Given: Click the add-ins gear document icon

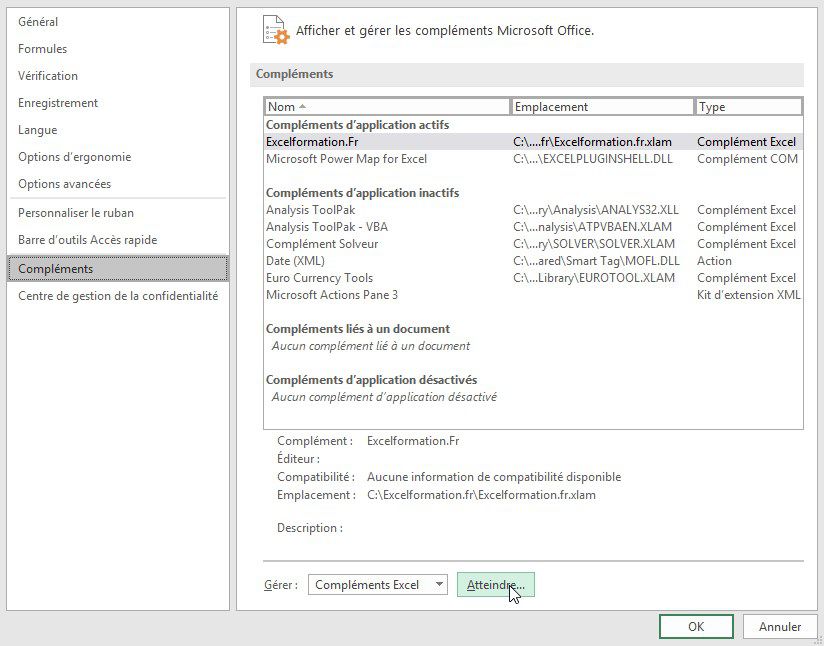Looking at the screenshot, I should (276, 30).
